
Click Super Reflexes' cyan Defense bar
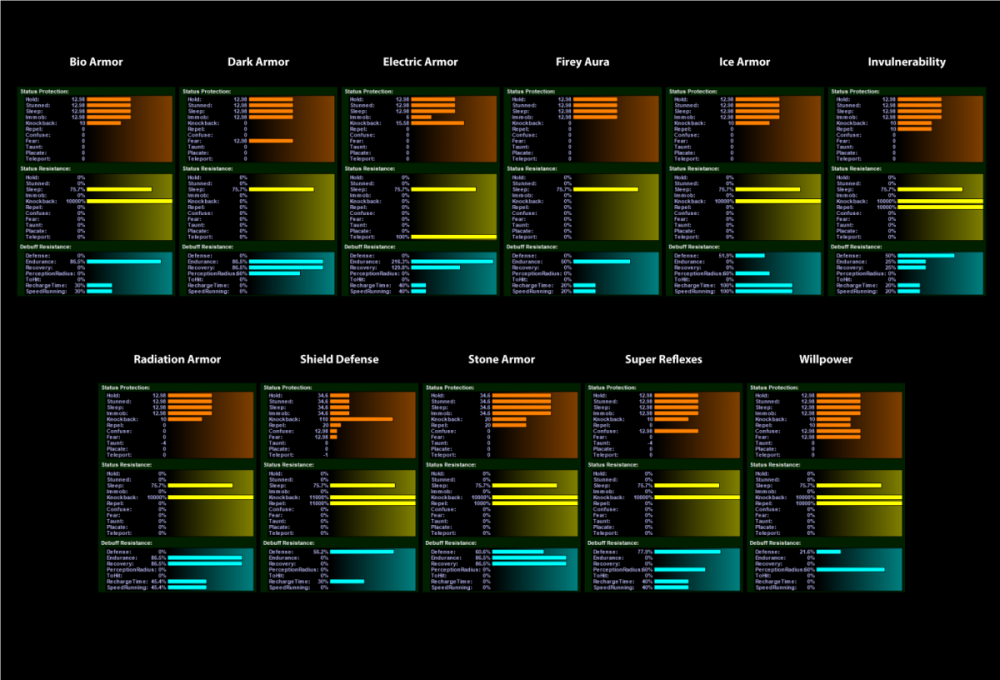(x=687, y=552)
